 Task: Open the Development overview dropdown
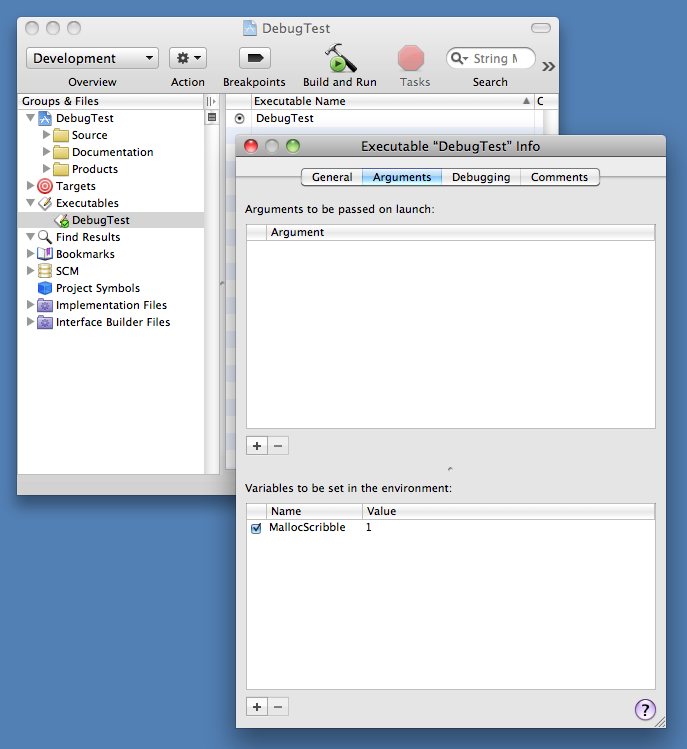[92, 59]
